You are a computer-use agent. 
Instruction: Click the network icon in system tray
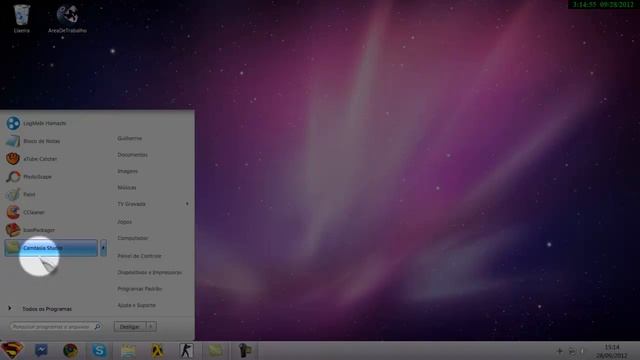coord(571,351)
